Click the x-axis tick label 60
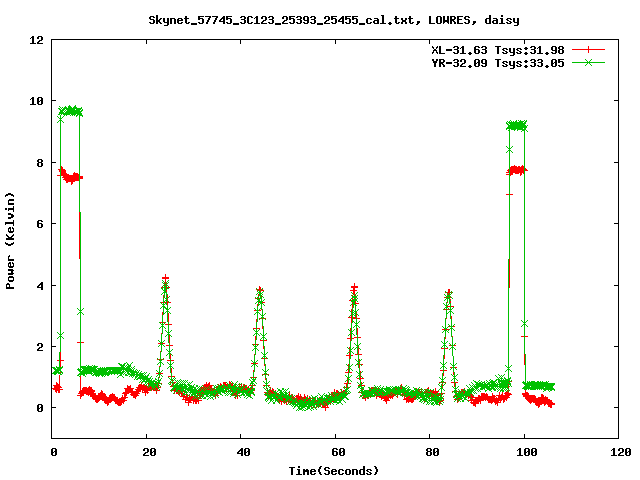This screenshot has width=640, height=480. pos(338,452)
